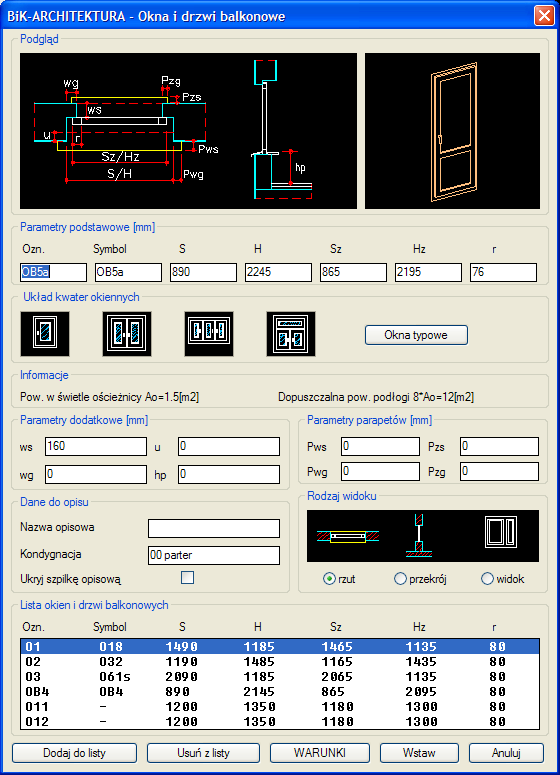
Task: Click the Anuluj button
Action: click(x=506, y=753)
